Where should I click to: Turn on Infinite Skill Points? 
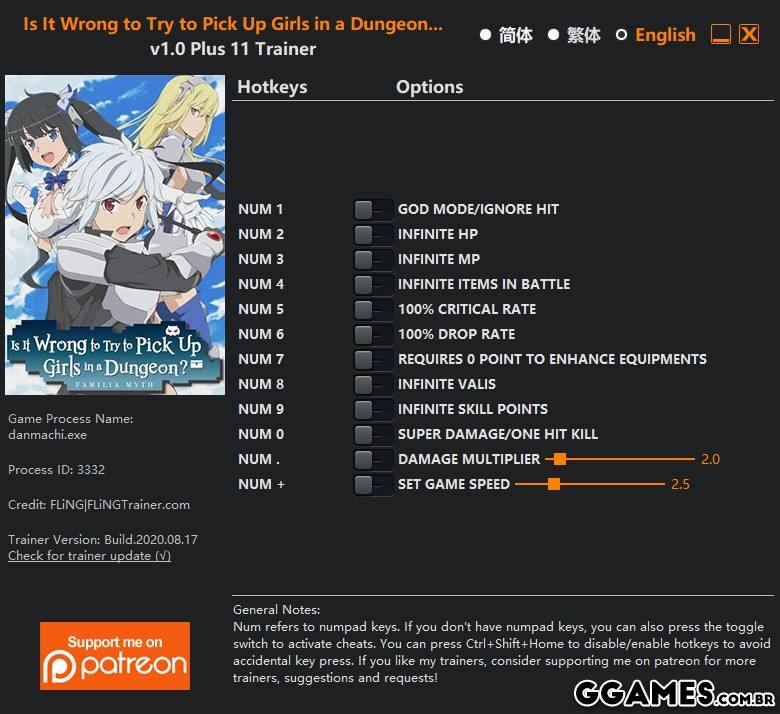click(373, 409)
